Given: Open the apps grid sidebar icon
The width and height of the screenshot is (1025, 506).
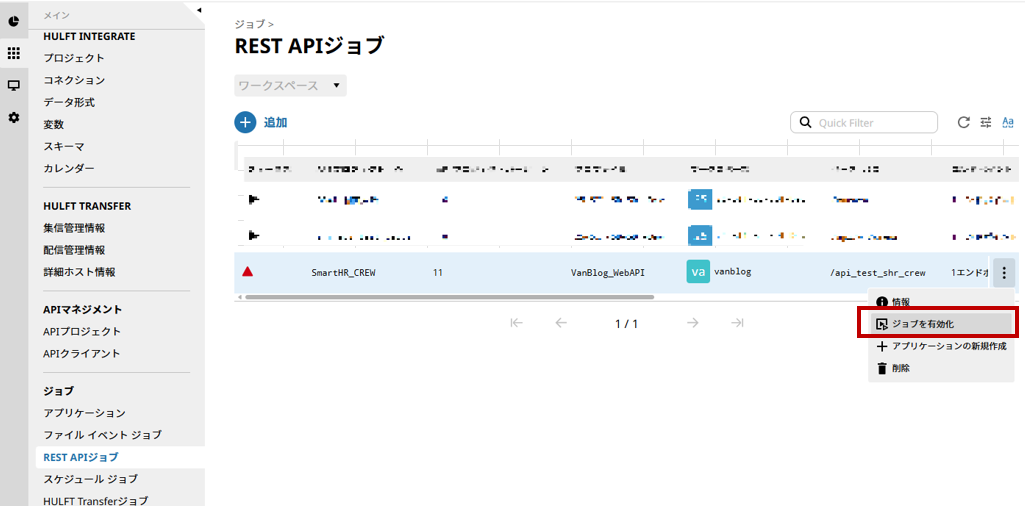Looking at the screenshot, I should pyautogui.click(x=14, y=53).
